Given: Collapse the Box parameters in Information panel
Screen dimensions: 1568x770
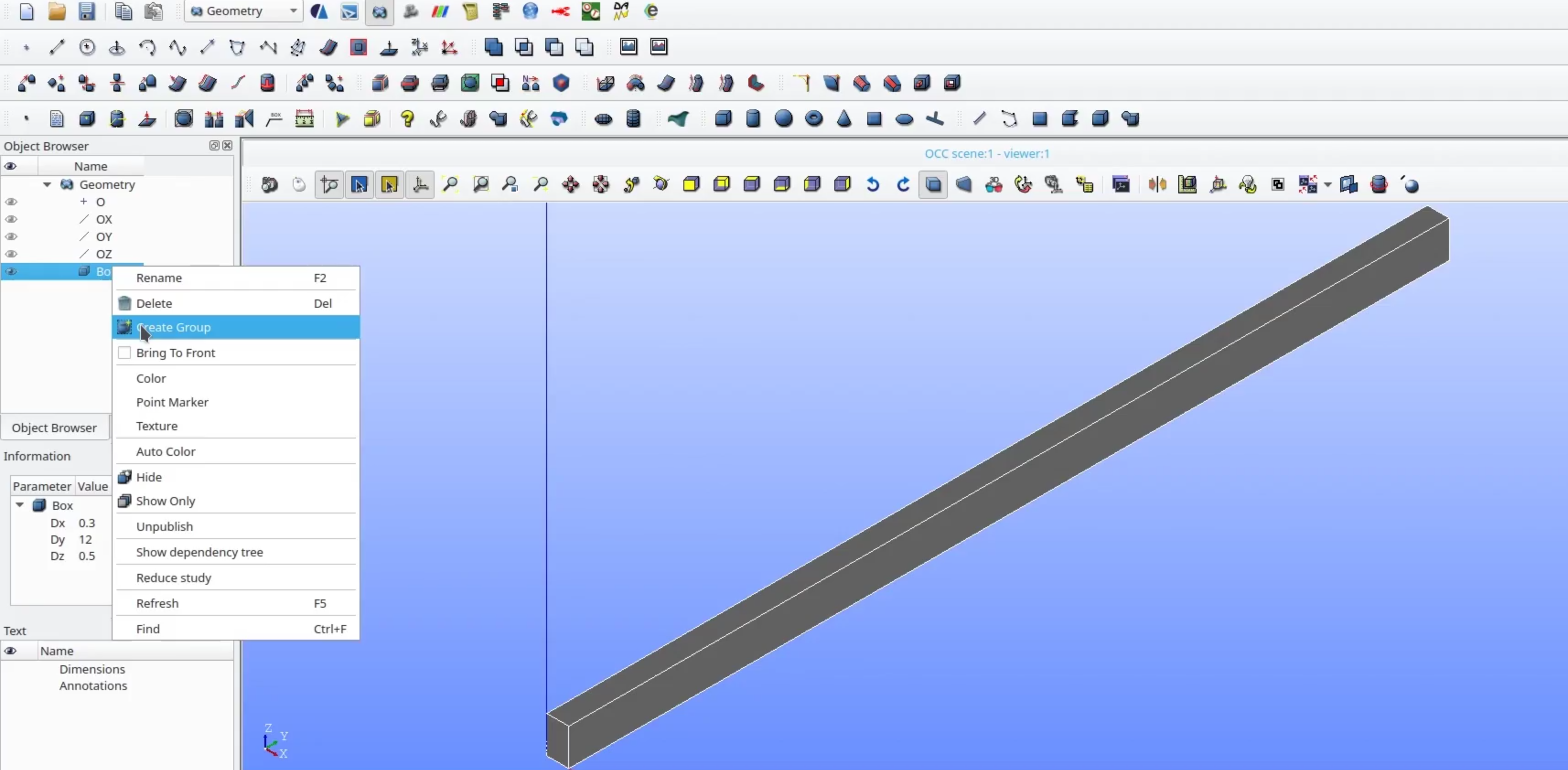Looking at the screenshot, I should coord(20,505).
